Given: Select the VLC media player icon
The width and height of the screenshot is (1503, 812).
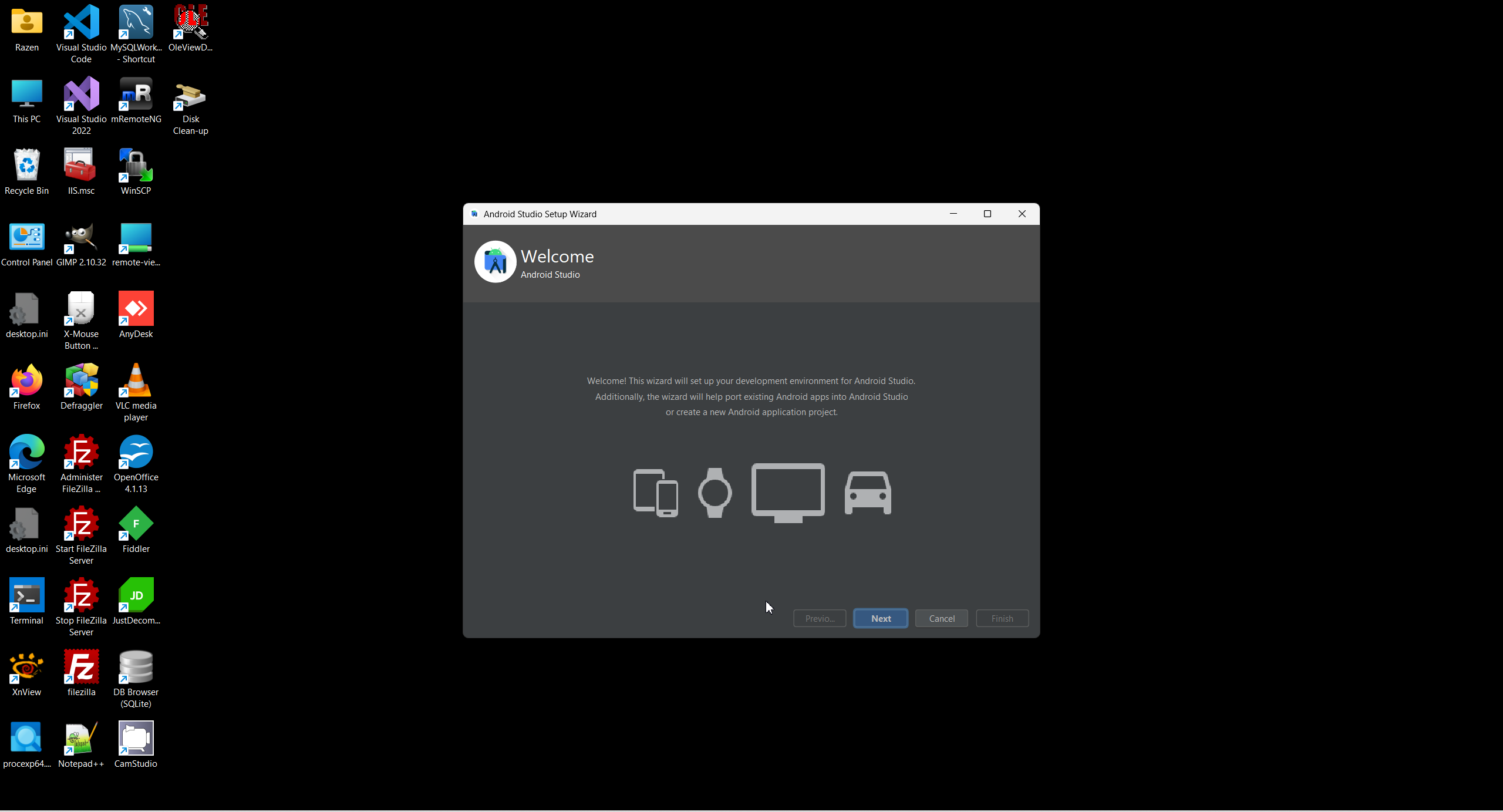Looking at the screenshot, I should tap(136, 381).
